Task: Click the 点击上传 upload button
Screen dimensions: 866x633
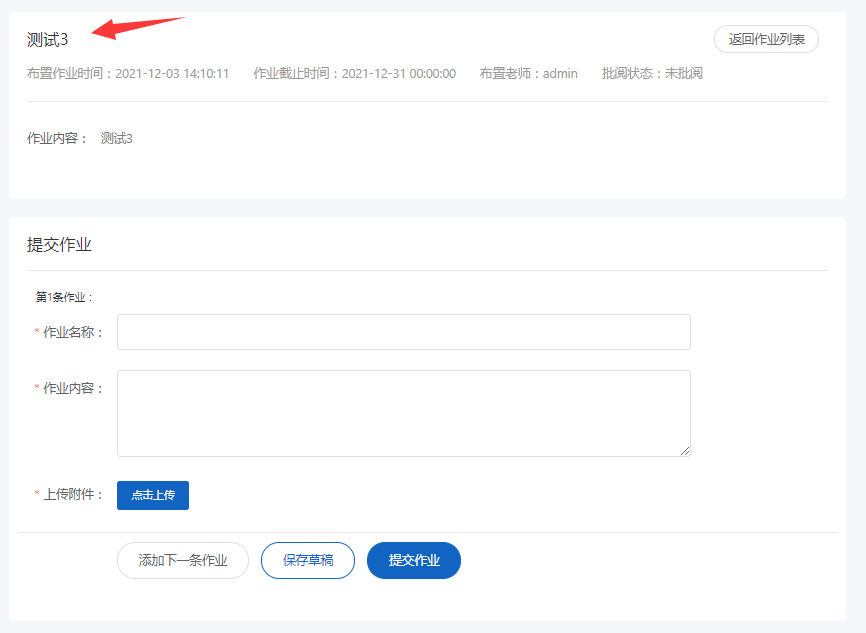Action: [153, 495]
